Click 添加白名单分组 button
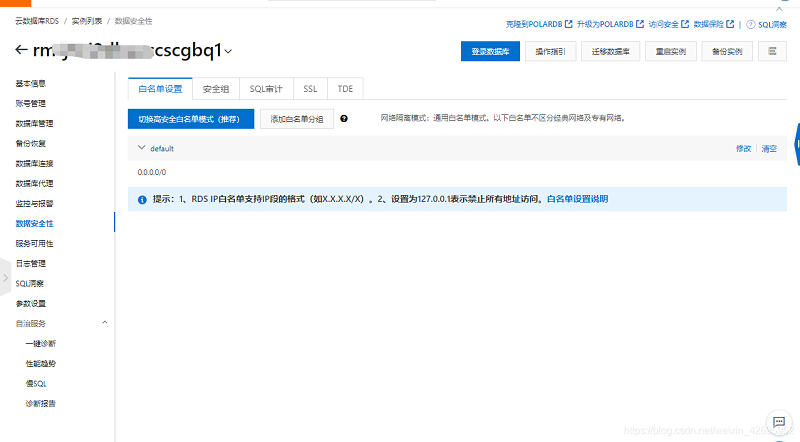The width and height of the screenshot is (800, 442). tap(296, 119)
